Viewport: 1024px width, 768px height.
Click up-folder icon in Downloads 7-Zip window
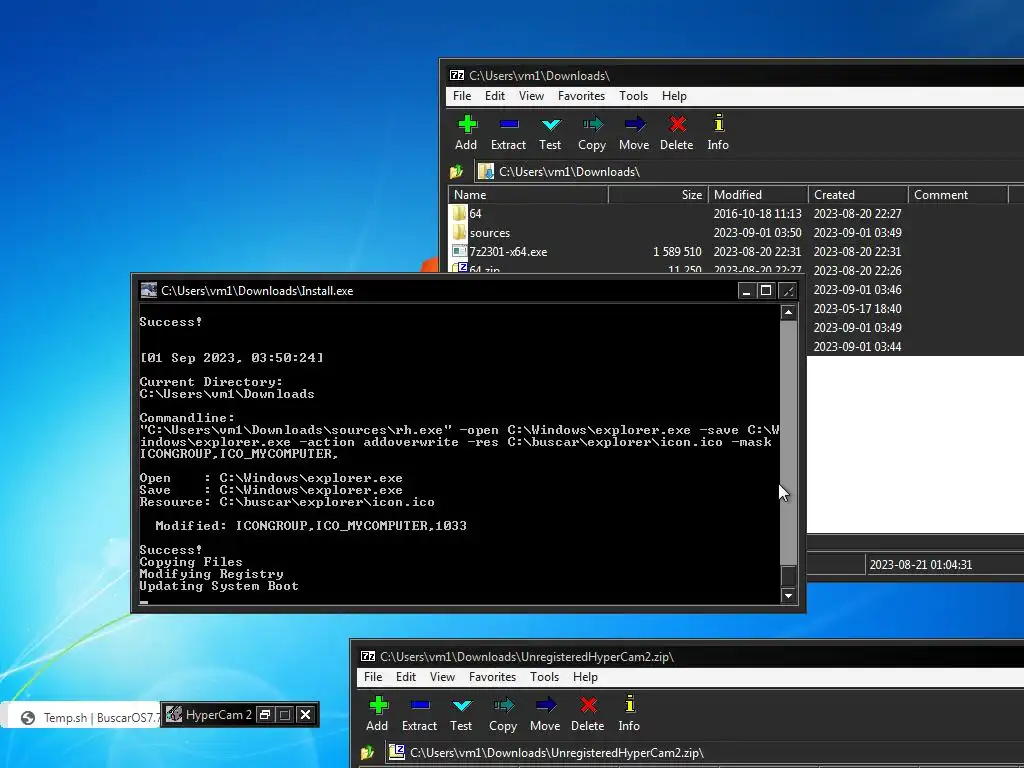pyautogui.click(x=456, y=172)
